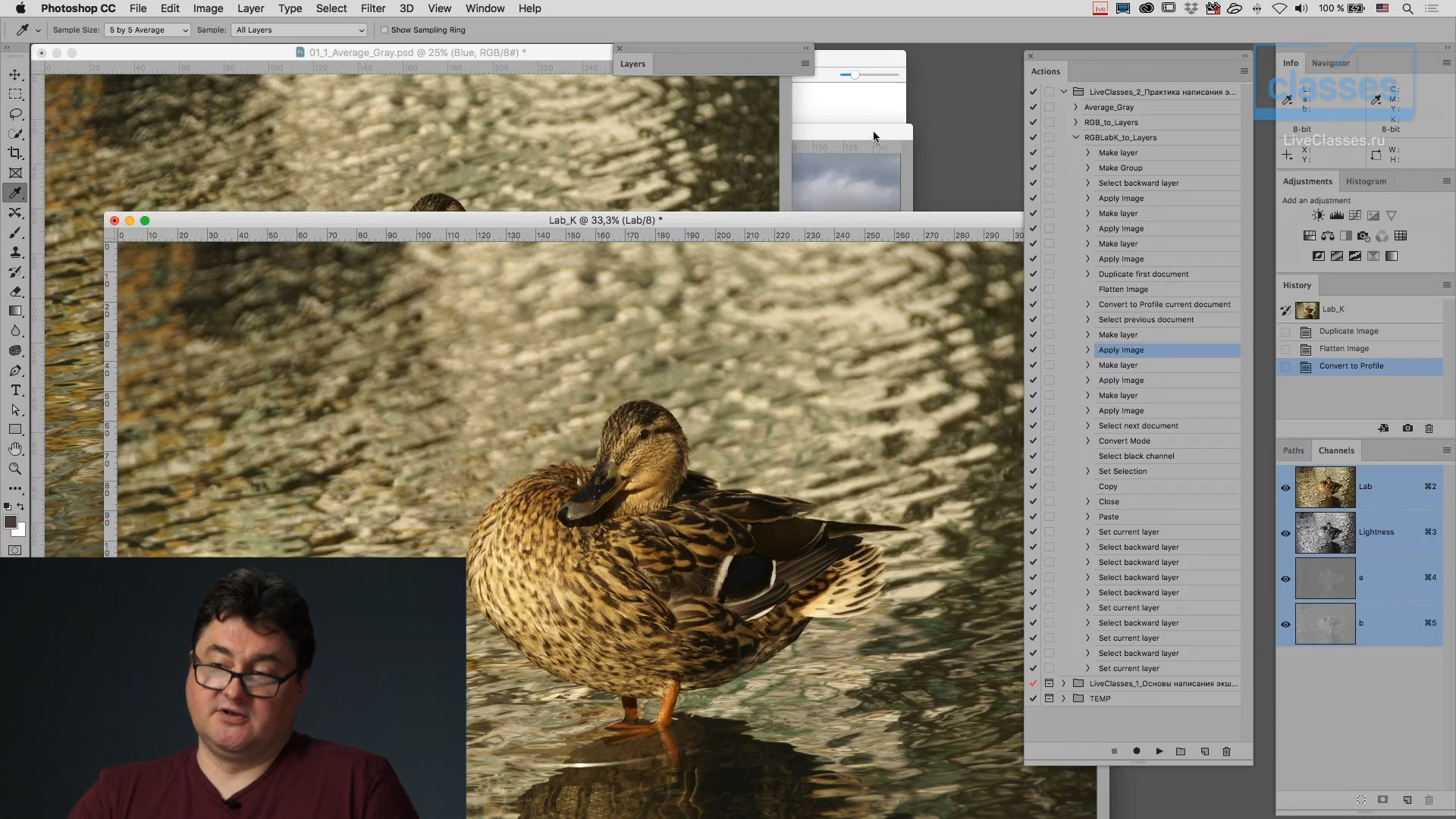The width and height of the screenshot is (1456, 819).
Task: Select the Crop tool
Action: pyautogui.click(x=15, y=153)
